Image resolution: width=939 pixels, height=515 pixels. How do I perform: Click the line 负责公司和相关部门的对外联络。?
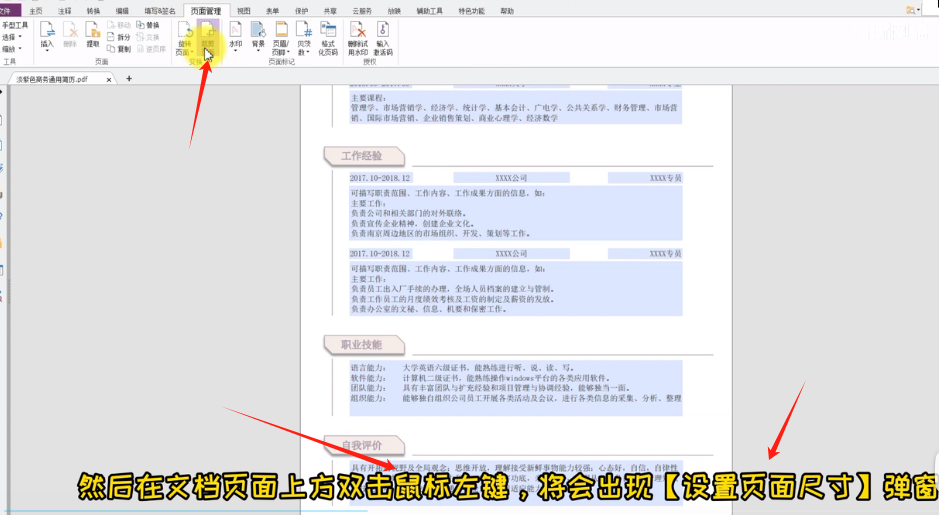pyautogui.click(x=408, y=213)
